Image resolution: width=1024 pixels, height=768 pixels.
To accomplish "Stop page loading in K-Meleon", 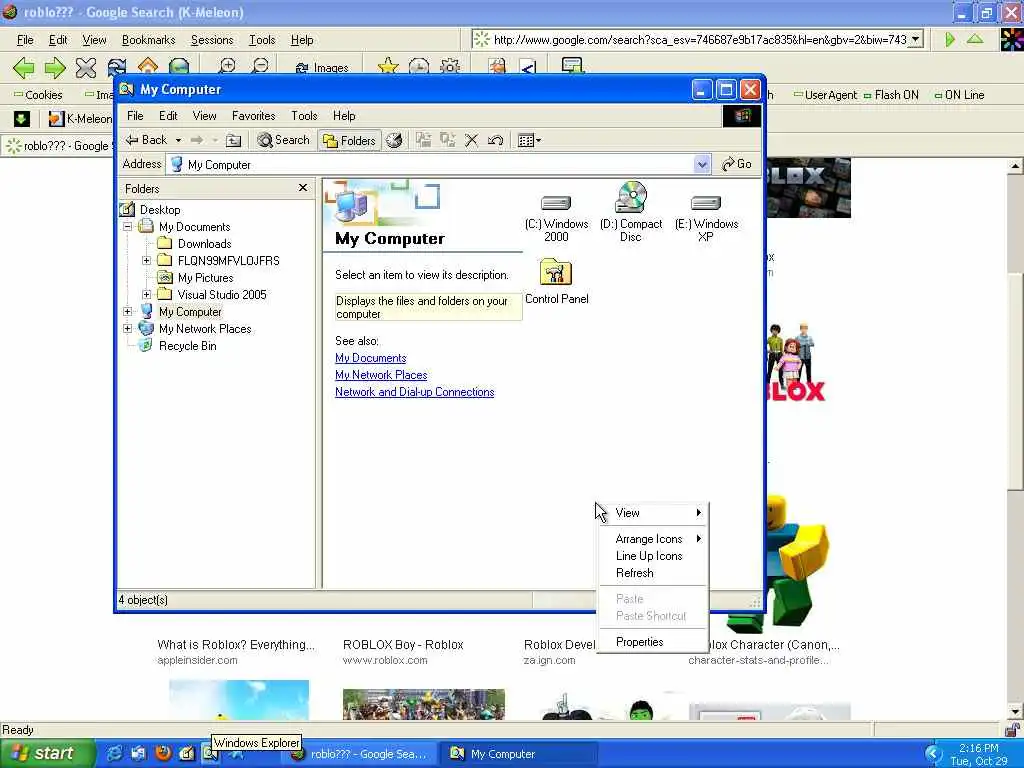I will [86, 67].
